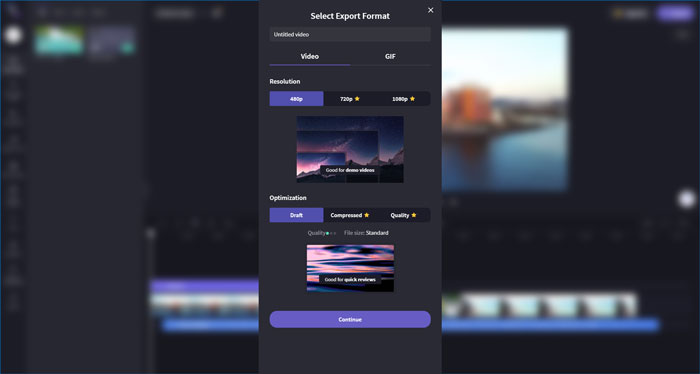Click the premium star beside 720p
The image size is (700, 374).
point(357,99)
